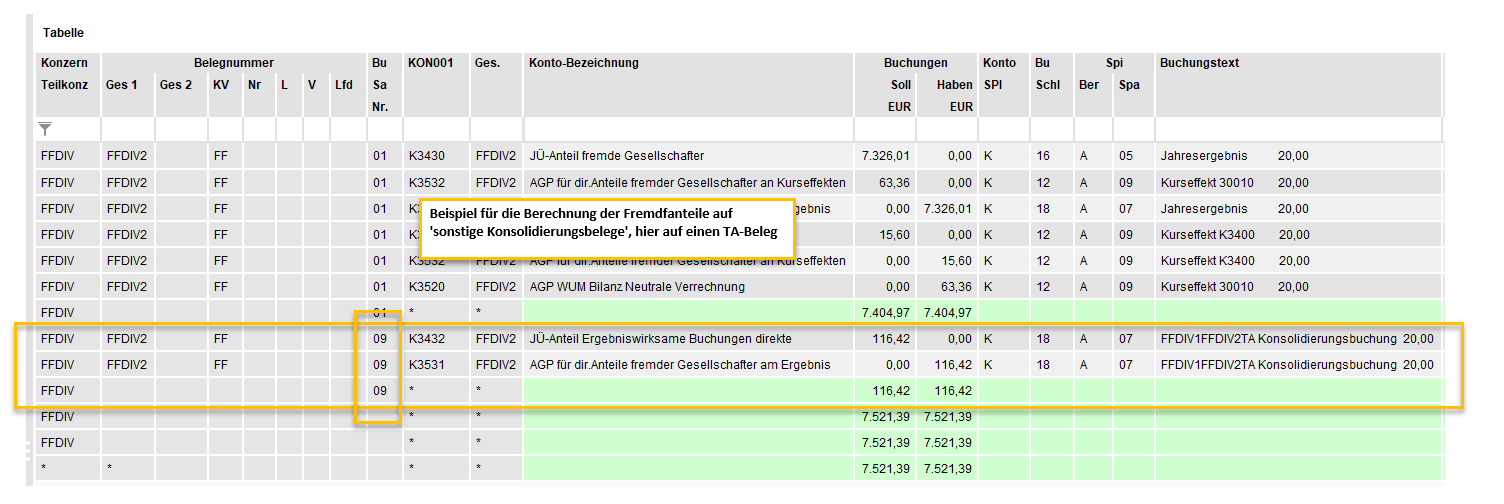The height and width of the screenshot is (504, 1504).
Task: Select the Konto-Bezeichnung column header
Action: pos(584,63)
